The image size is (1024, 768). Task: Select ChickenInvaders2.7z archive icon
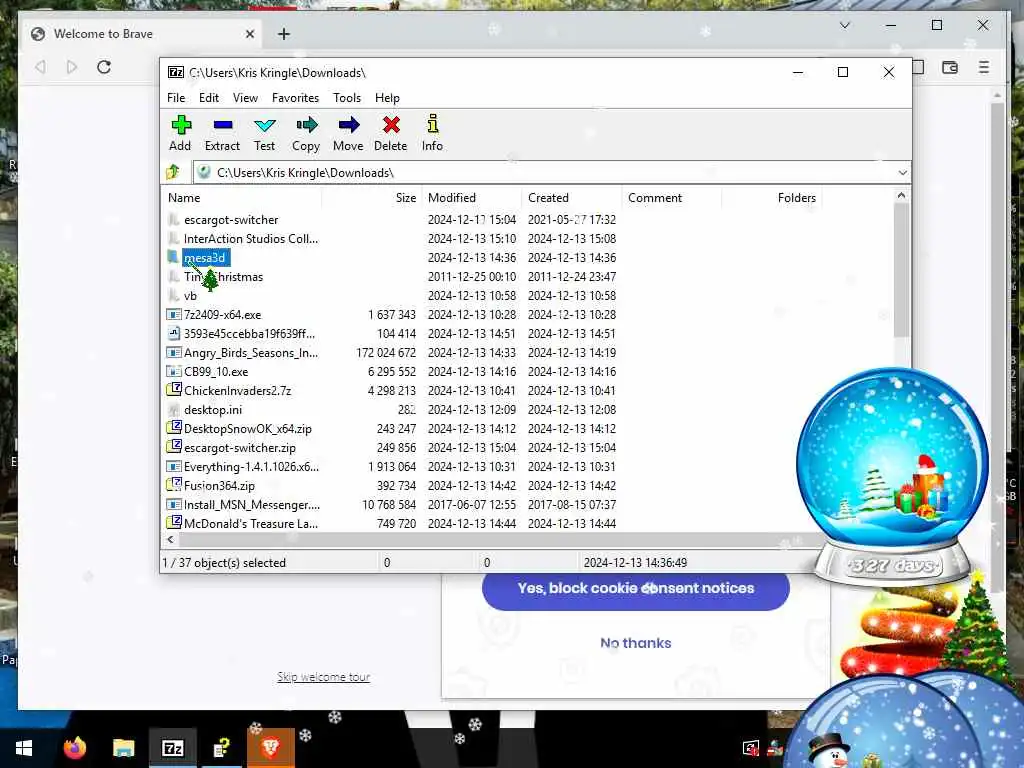[x=174, y=390]
